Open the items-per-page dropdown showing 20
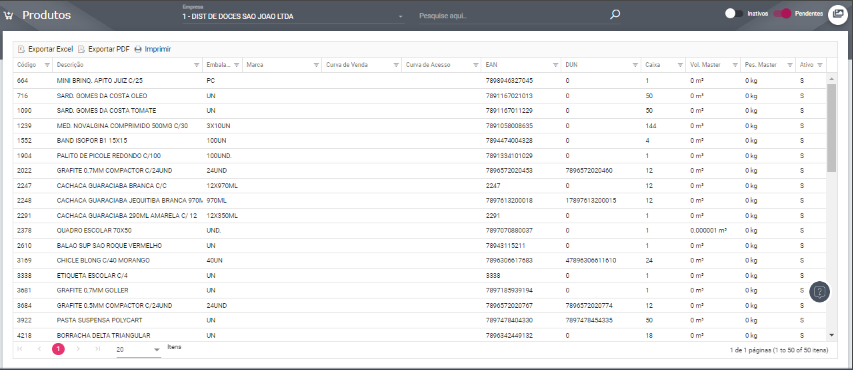This screenshot has width=853, height=370. 139,350
